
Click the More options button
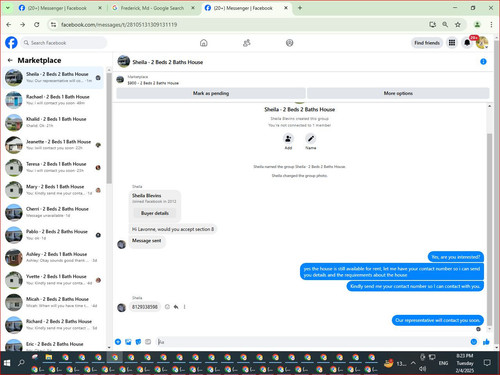coord(398,93)
